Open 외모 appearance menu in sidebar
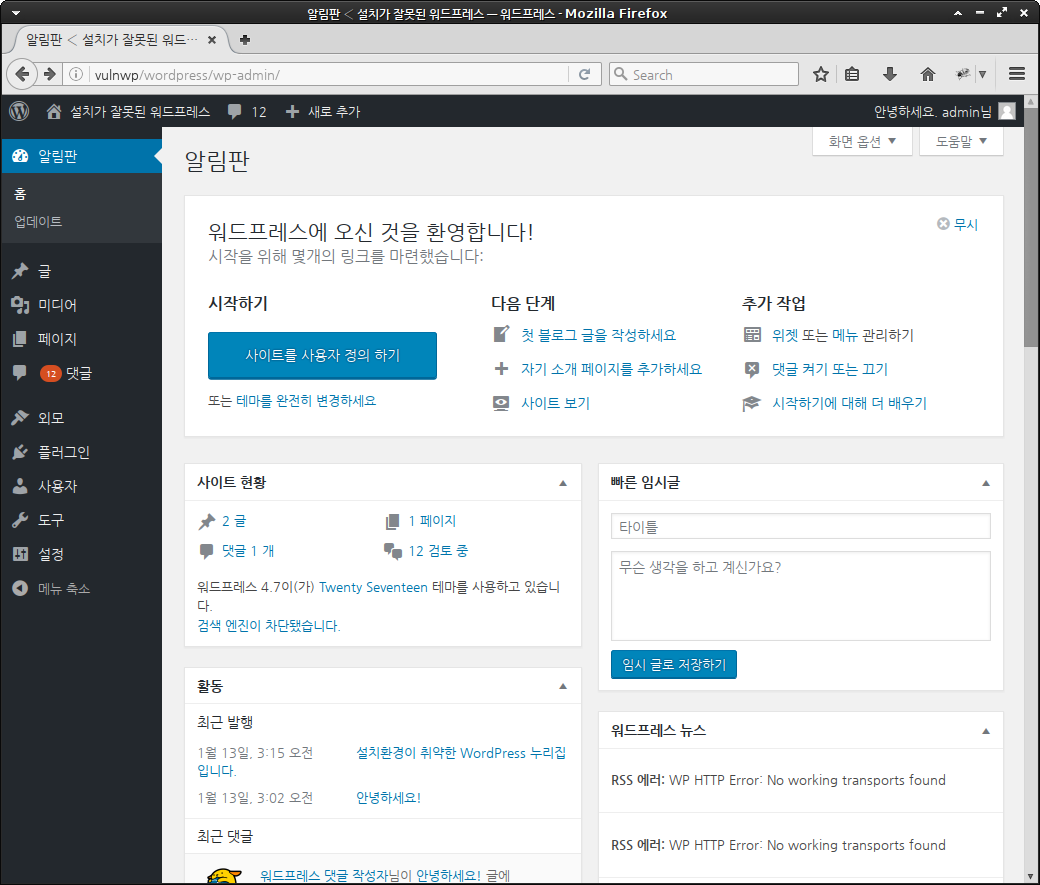 click(x=81, y=418)
